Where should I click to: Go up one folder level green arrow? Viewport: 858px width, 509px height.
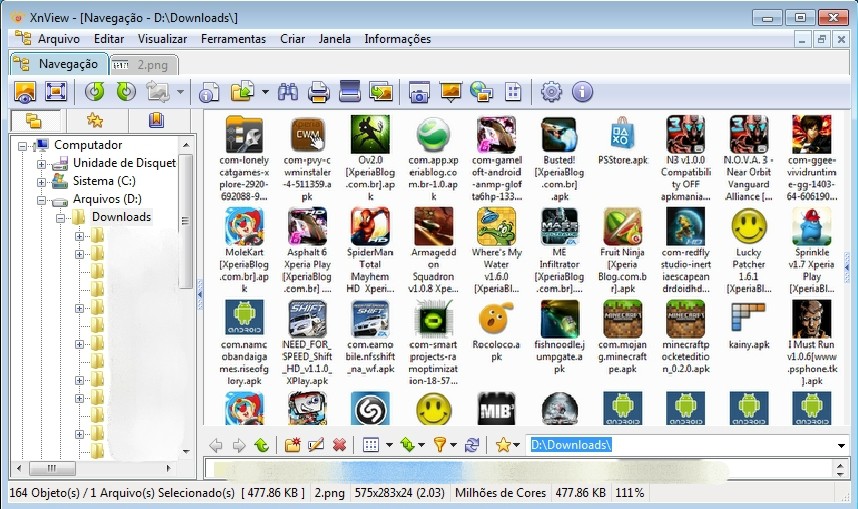click(x=262, y=446)
